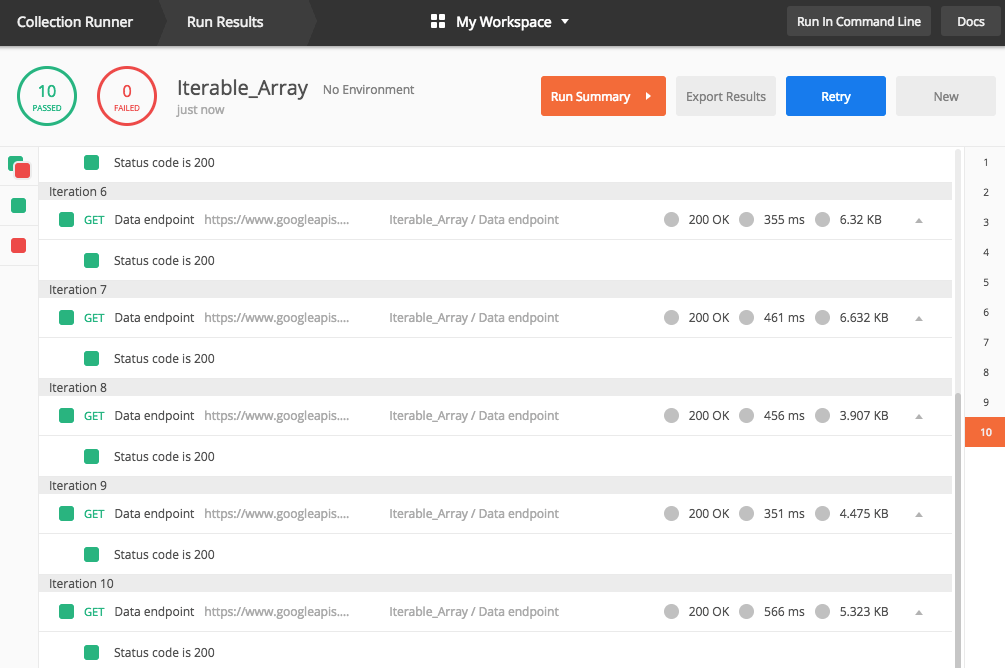The height and width of the screenshot is (668, 1005).
Task: Collapse Iteration 8's Data endpoint details
Action: coord(919,415)
